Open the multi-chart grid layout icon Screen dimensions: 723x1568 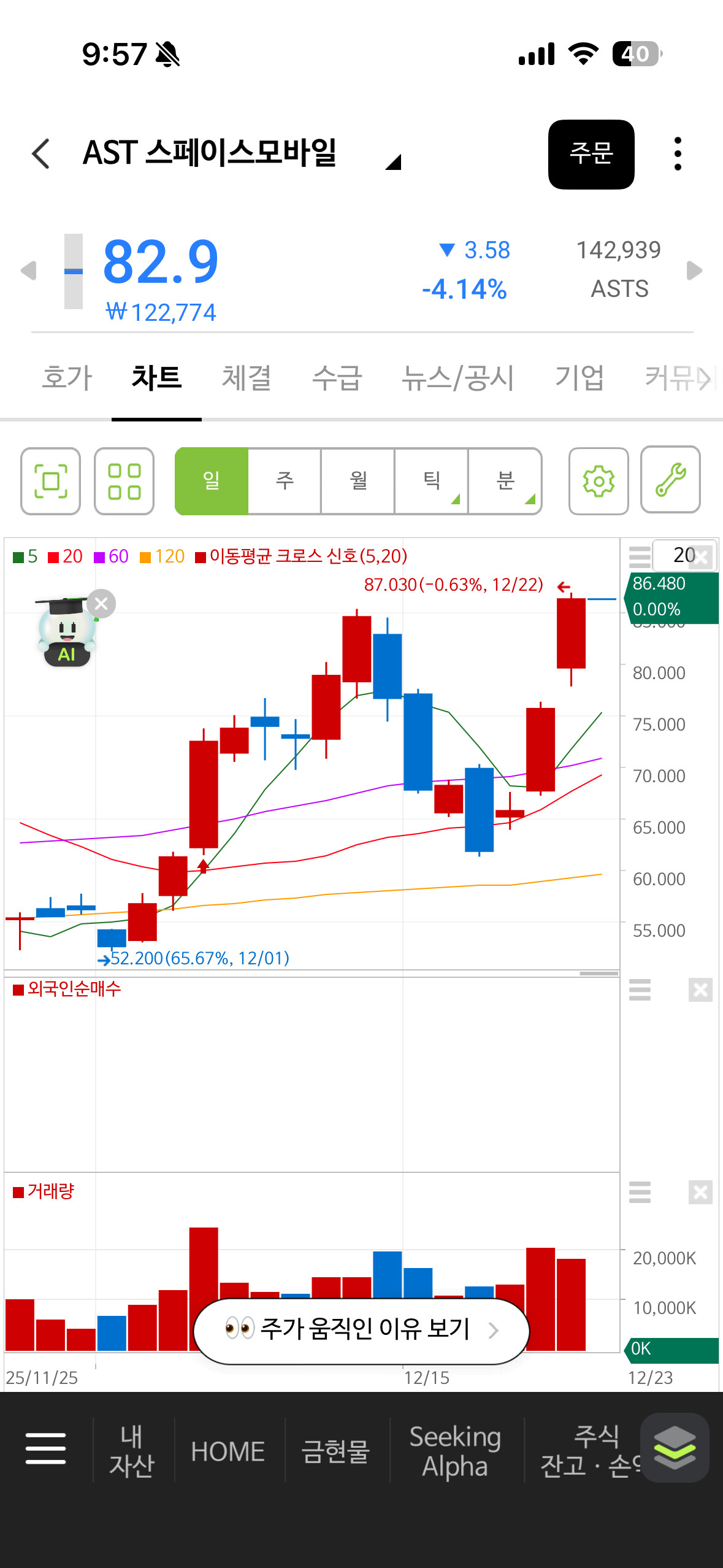tap(124, 481)
